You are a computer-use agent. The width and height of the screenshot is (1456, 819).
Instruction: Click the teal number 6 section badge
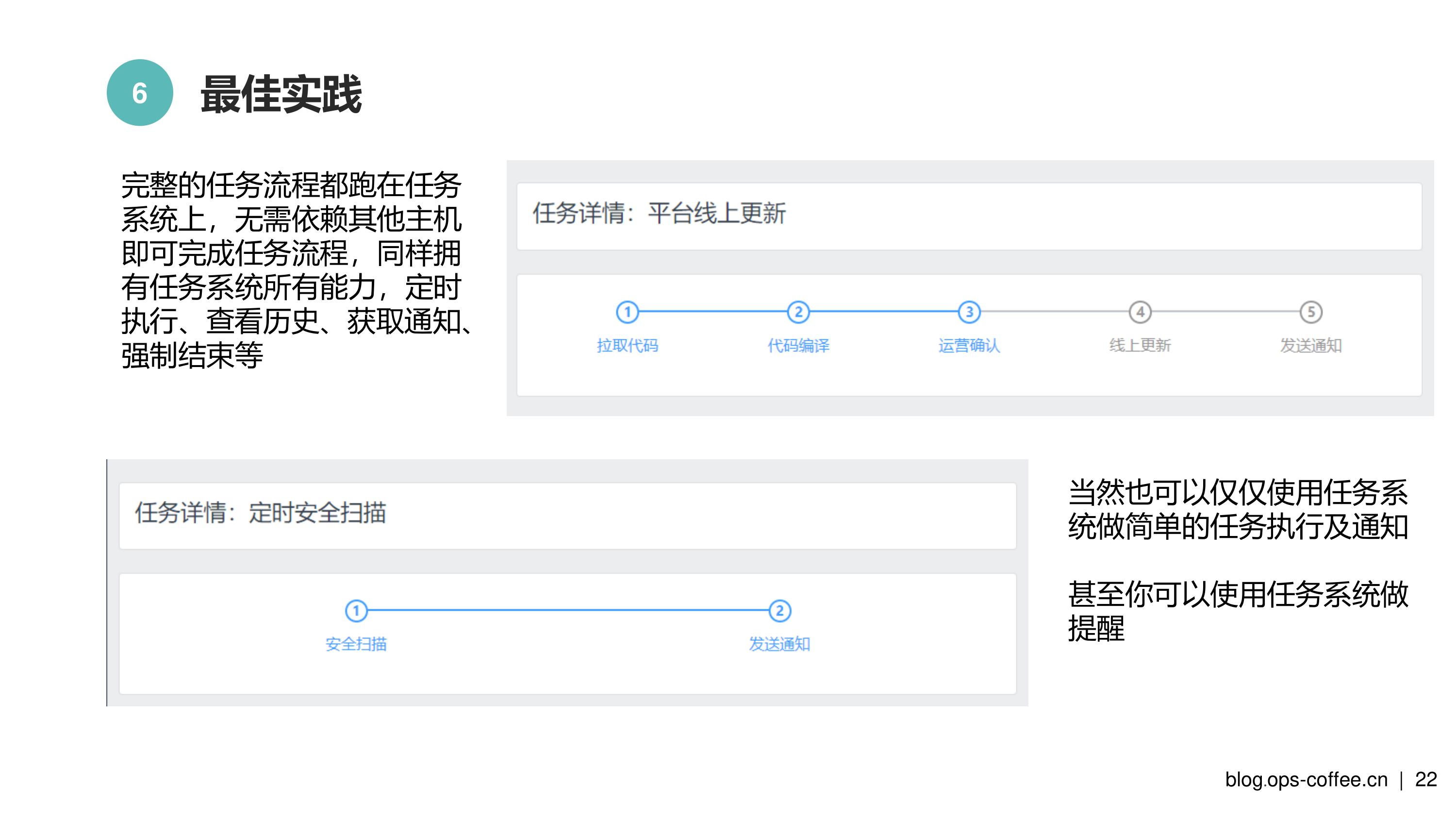click(x=140, y=93)
